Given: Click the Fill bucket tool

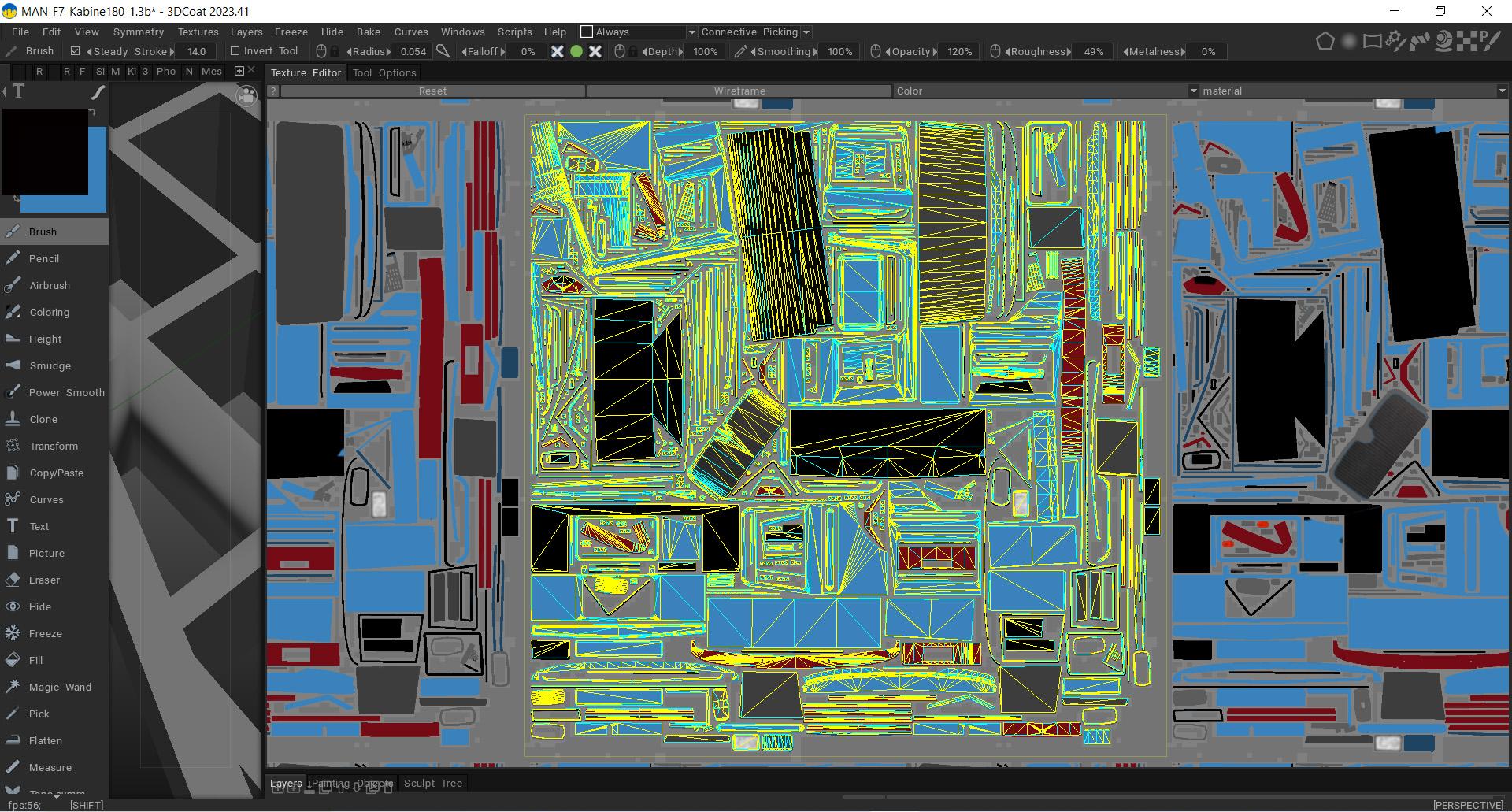Looking at the screenshot, I should click(35, 660).
